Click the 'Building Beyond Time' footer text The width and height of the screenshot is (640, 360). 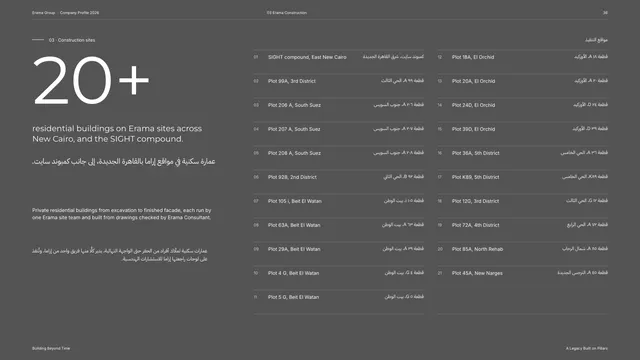click(x=51, y=349)
